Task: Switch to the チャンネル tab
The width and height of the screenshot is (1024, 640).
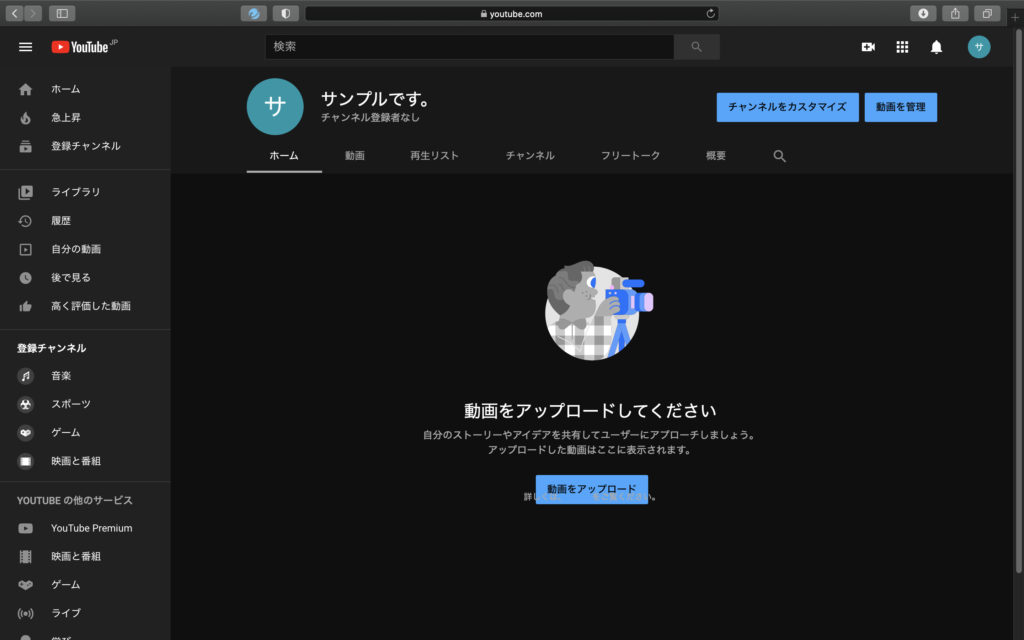Action: tap(530, 156)
